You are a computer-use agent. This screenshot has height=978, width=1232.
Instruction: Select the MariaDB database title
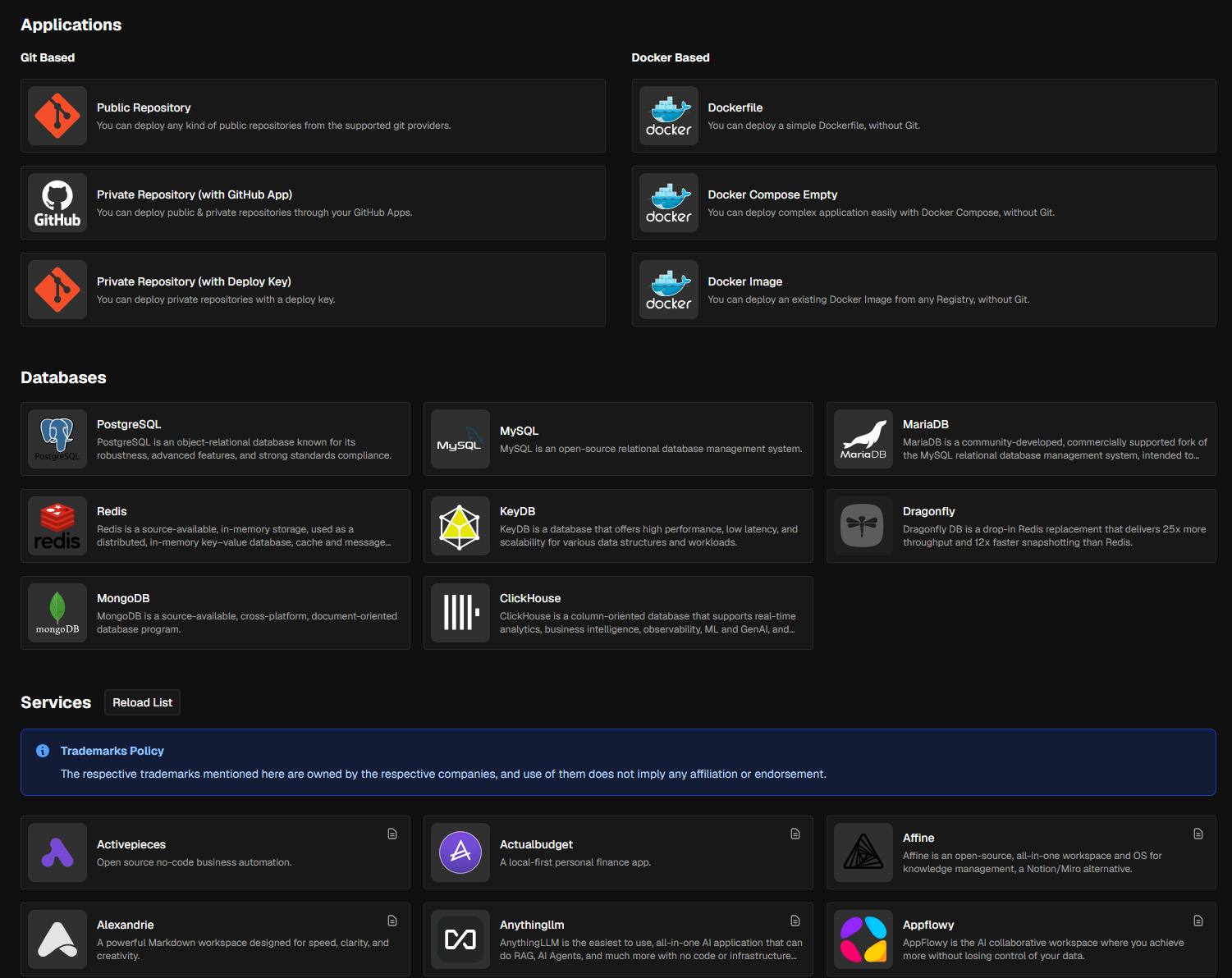(x=926, y=424)
